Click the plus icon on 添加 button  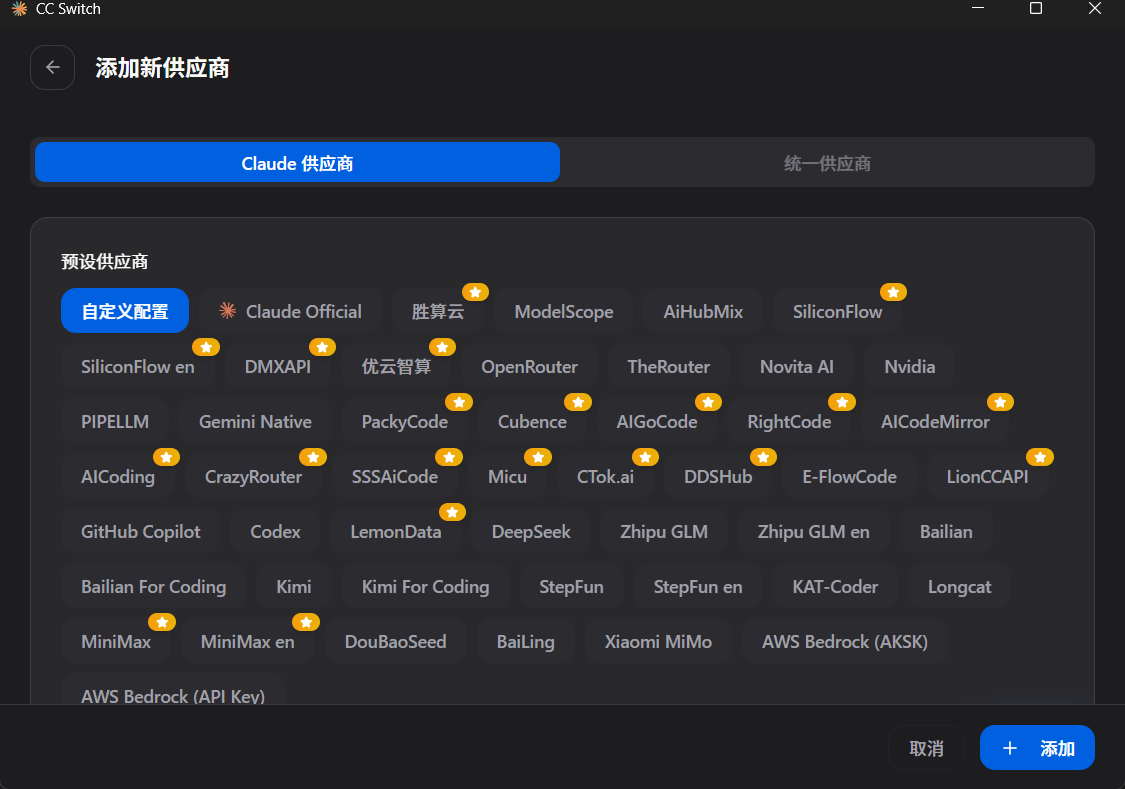(1009, 748)
